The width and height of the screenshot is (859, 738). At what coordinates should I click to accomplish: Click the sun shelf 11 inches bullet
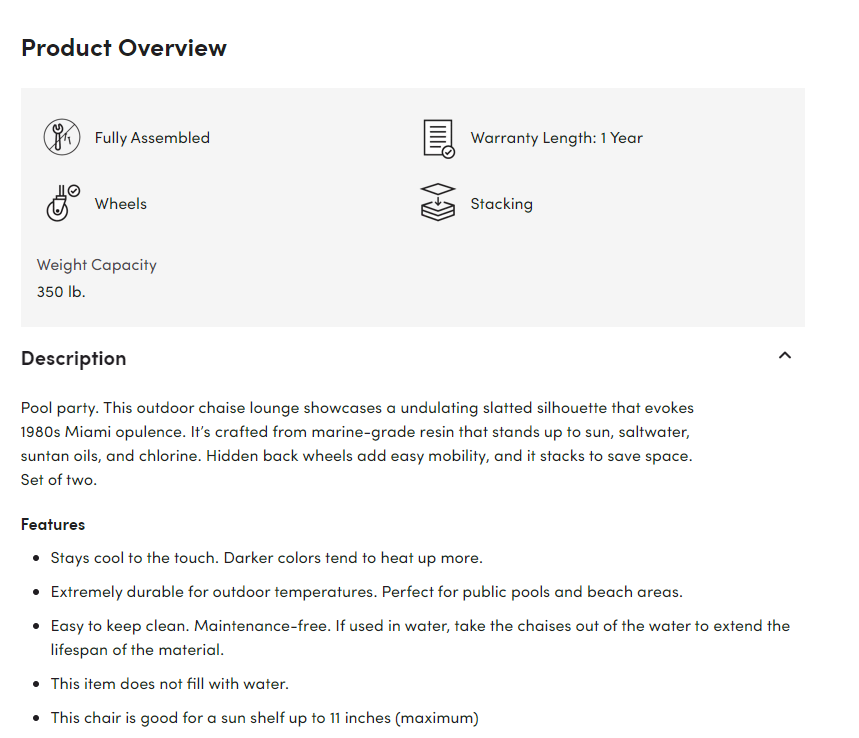(x=265, y=718)
